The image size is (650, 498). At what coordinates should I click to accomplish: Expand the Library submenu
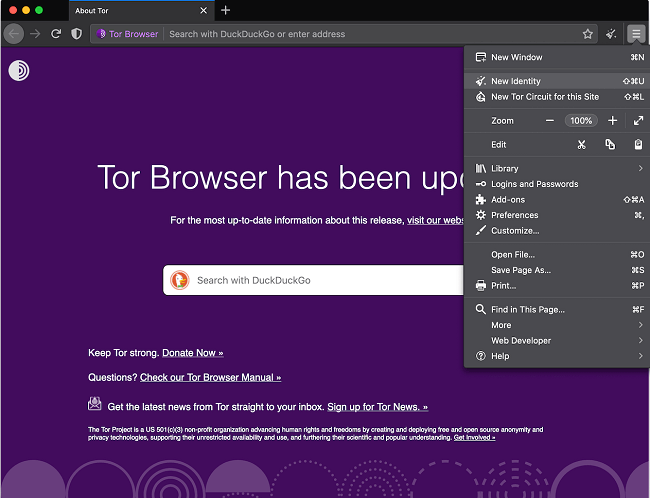coord(557,168)
